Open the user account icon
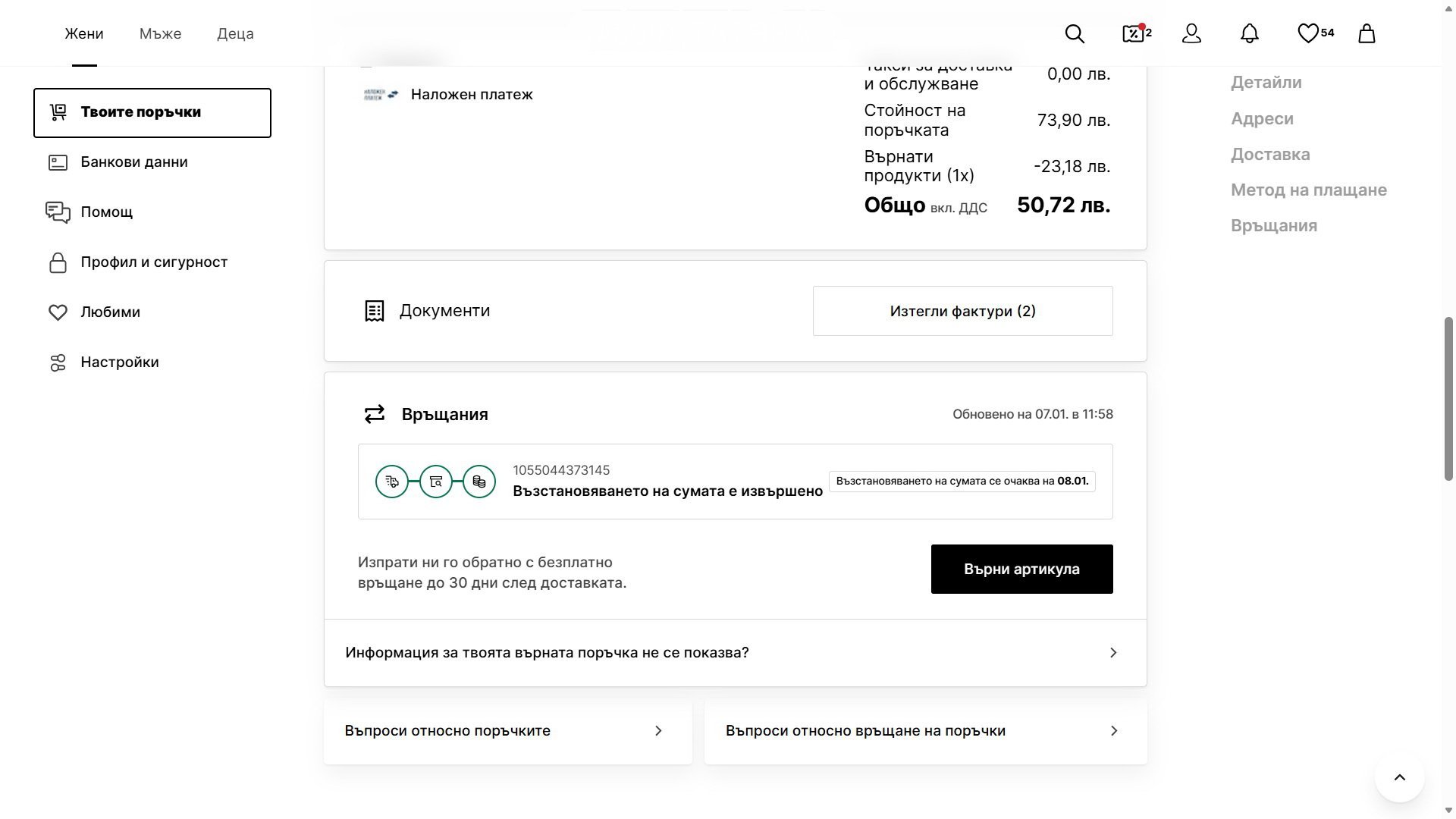1456x819 pixels. pos(1191,34)
